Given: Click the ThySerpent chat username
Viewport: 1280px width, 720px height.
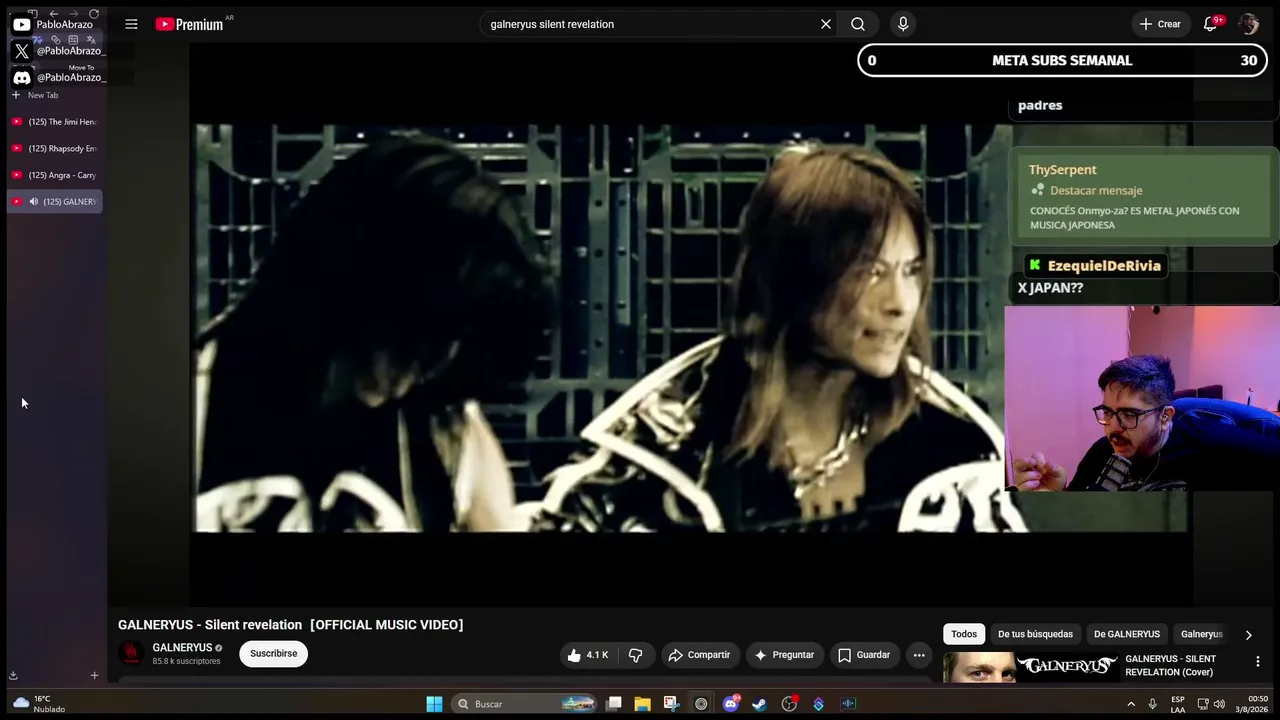Looking at the screenshot, I should 1062,170.
